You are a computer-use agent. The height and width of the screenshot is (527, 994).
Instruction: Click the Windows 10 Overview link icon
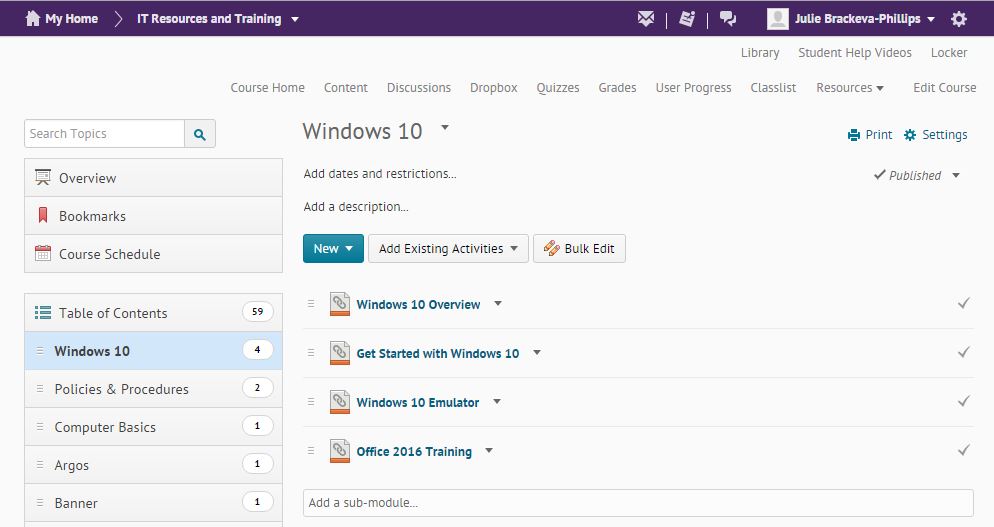click(340, 304)
